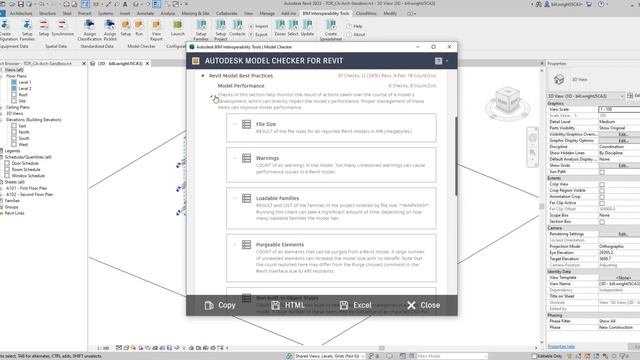The height and width of the screenshot is (360, 640).
Task: Collapse the Model Performance description arrow
Action: tap(212, 97)
